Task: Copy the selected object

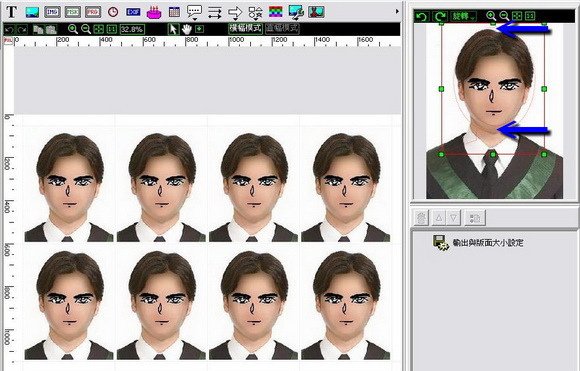Action: (x=38, y=29)
